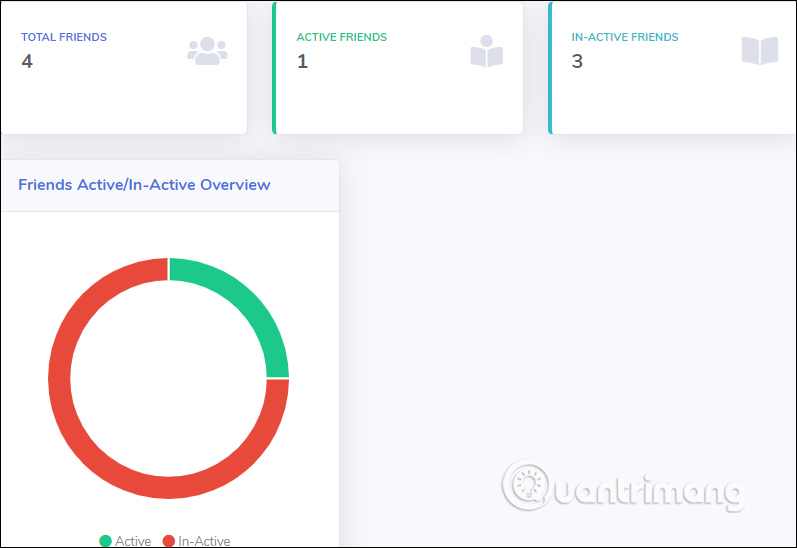797x548 pixels.
Task: Select the green Active segment of the donut
Action: [x=246, y=300]
